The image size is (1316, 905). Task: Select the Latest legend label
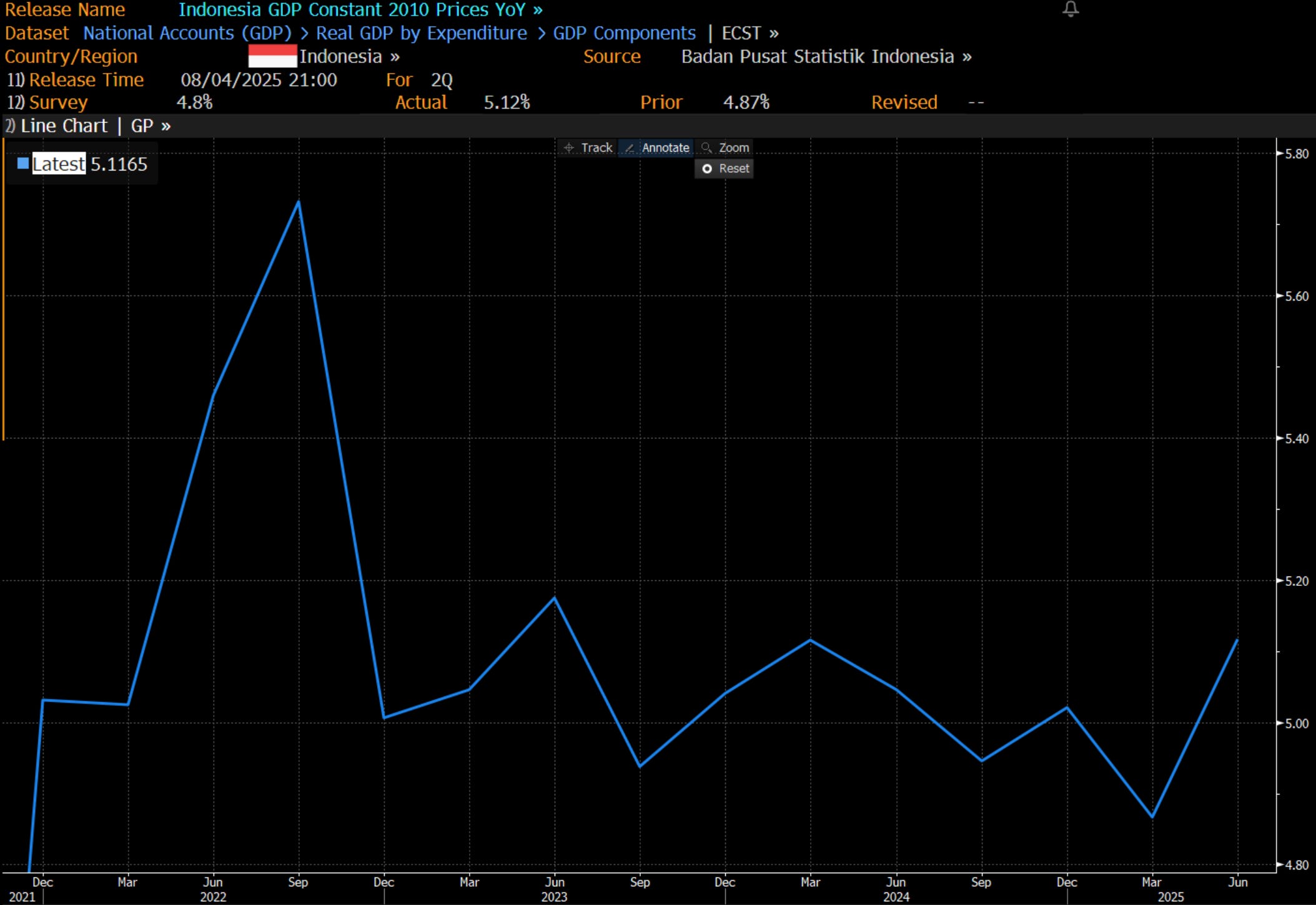[59, 164]
